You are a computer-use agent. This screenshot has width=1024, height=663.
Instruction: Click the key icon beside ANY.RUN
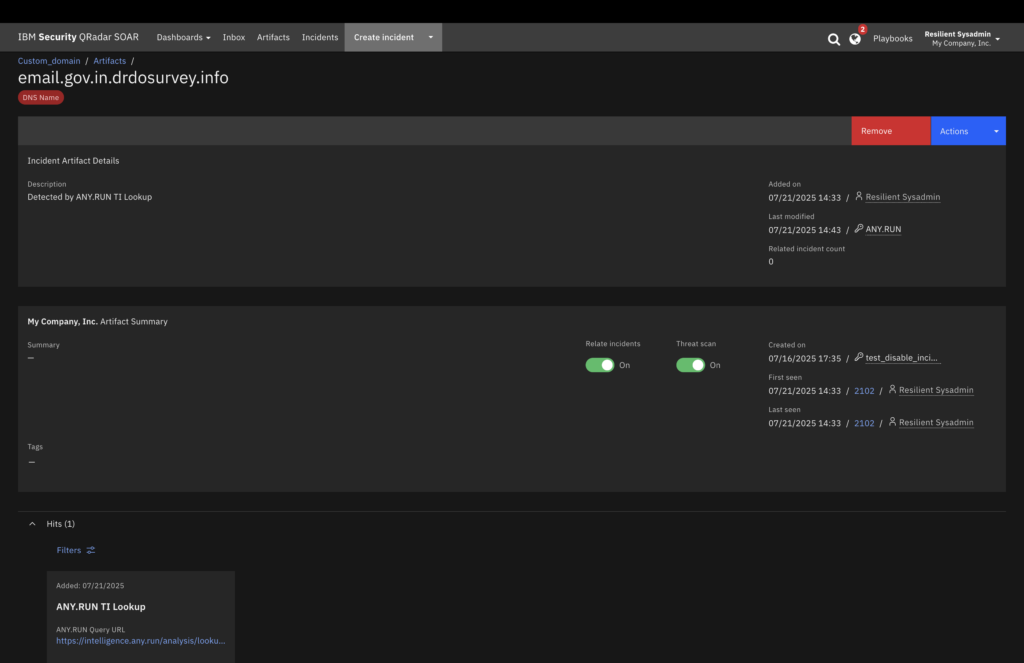(x=858, y=229)
